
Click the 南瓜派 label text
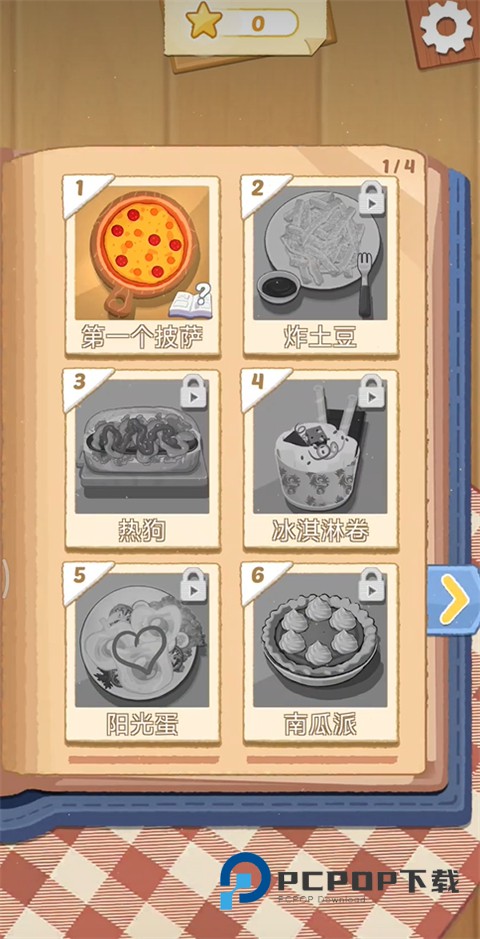[x=320, y=725]
